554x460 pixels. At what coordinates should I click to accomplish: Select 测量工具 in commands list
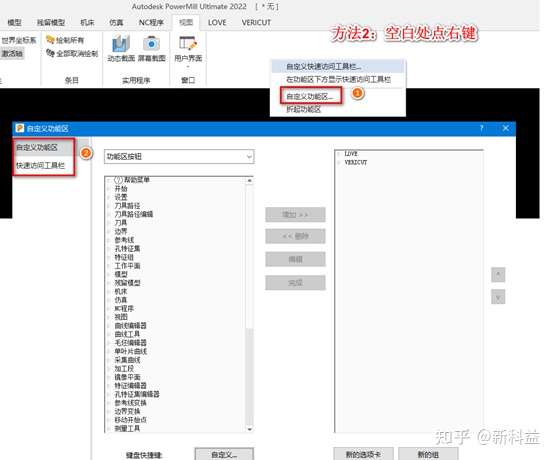tap(127, 428)
